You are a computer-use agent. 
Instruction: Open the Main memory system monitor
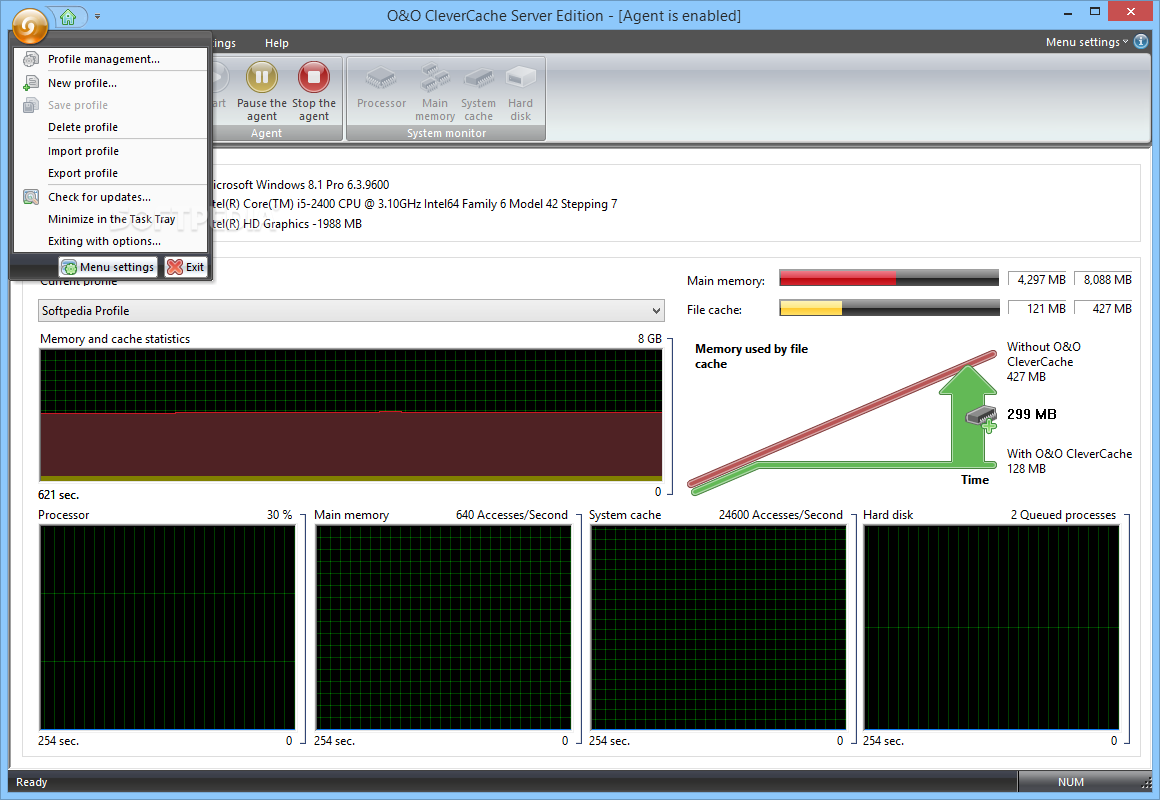(435, 91)
